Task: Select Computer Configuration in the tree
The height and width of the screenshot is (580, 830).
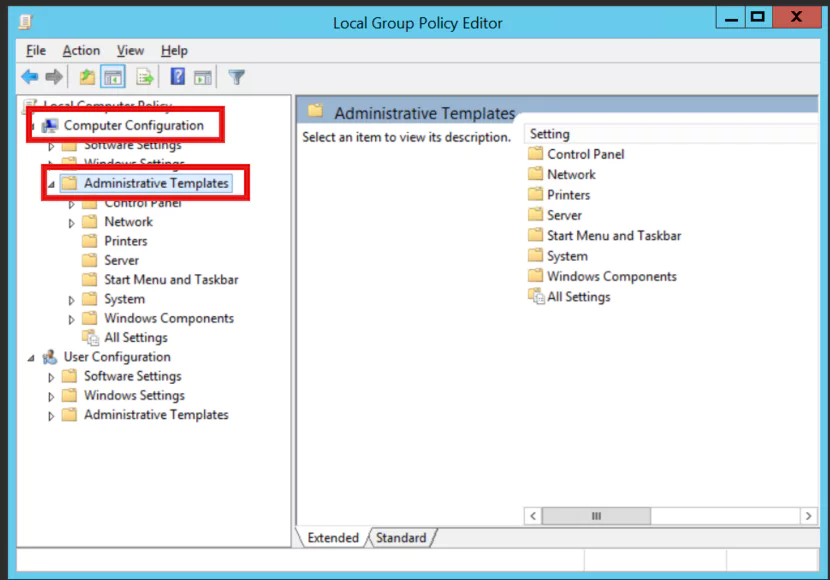Action: click(x=133, y=125)
